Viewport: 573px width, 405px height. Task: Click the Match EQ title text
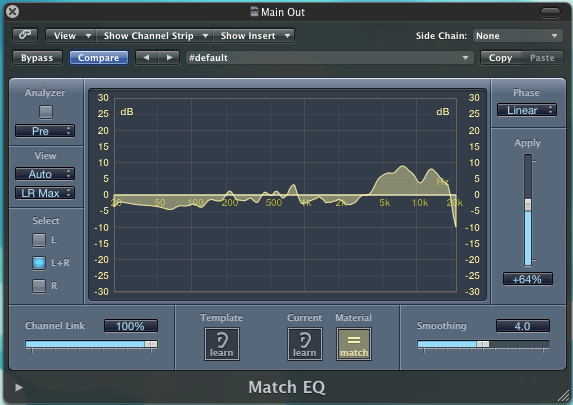pyautogui.click(x=287, y=387)
